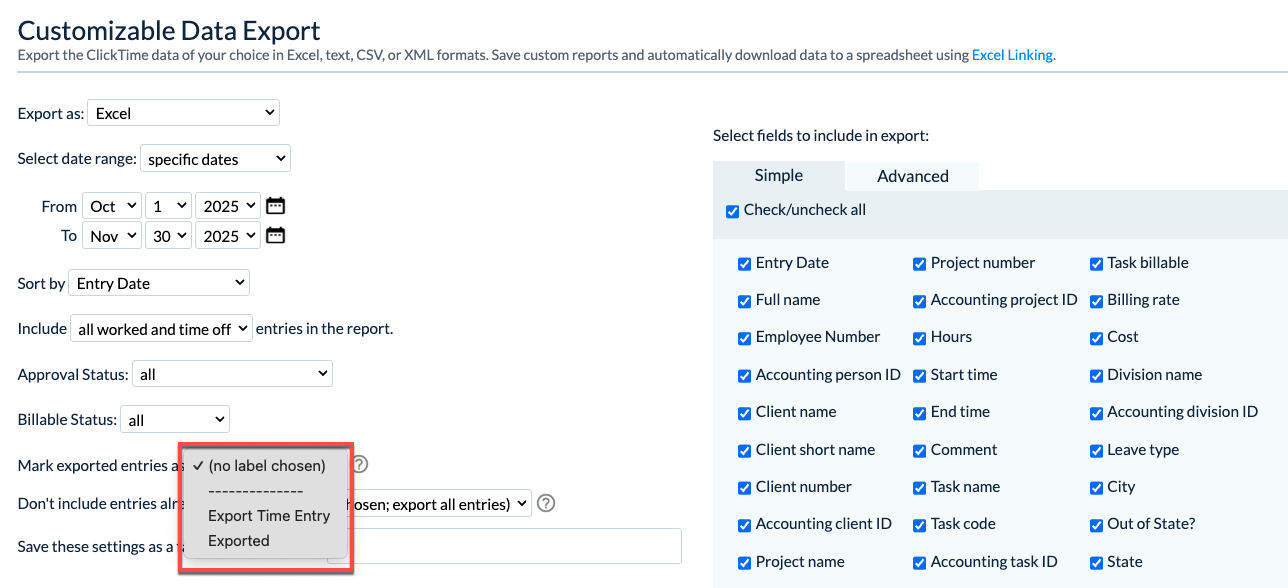
Task: Toggle the Project number checkbox
Action: (920, 264)
